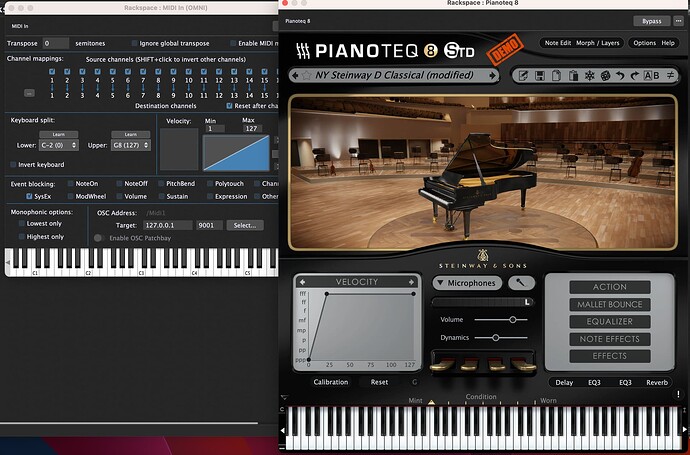This screenshot has height=455, width=690.
Task: Click the microphone icon next to Microphones
Action: tap(521, 283)
